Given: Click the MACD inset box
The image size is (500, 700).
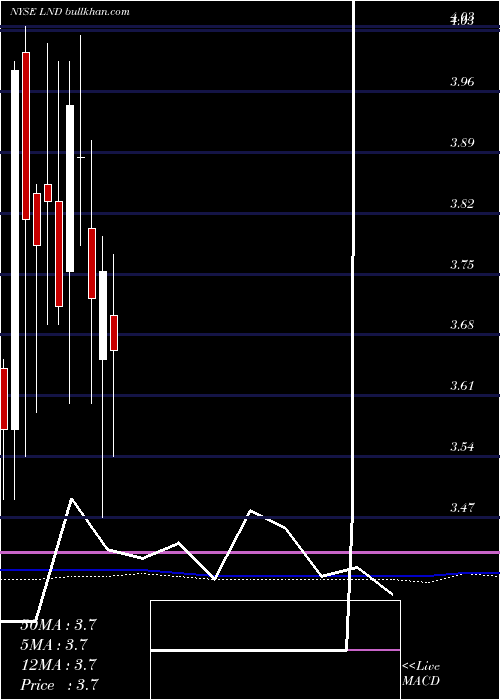Looking at the screenshot, I should pyautogui.click(x=275, y=650).
